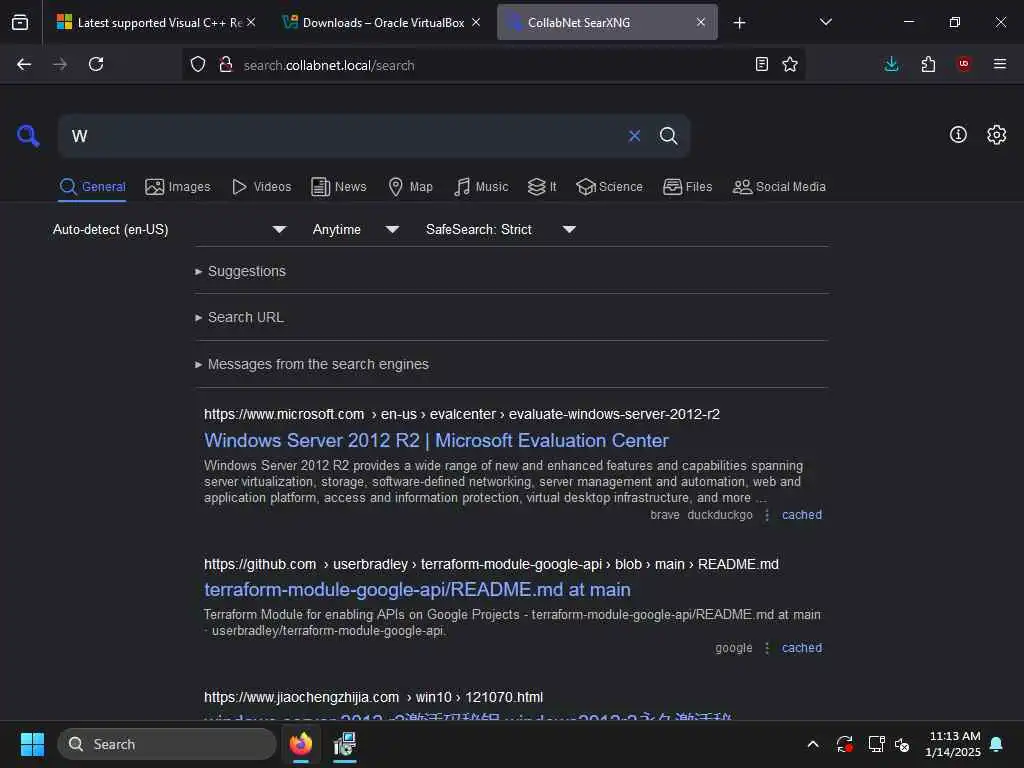Select the Map search category
Viewport: 1024px width, 768px height.
410,187
